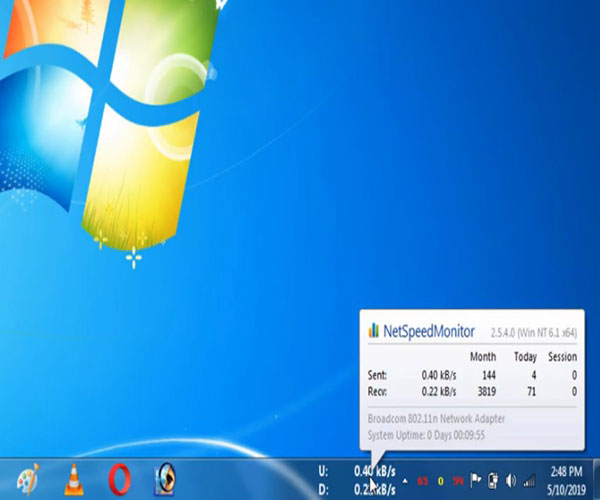Click the Today column header
The image size is (600, 500).
[x=525, y=357]
